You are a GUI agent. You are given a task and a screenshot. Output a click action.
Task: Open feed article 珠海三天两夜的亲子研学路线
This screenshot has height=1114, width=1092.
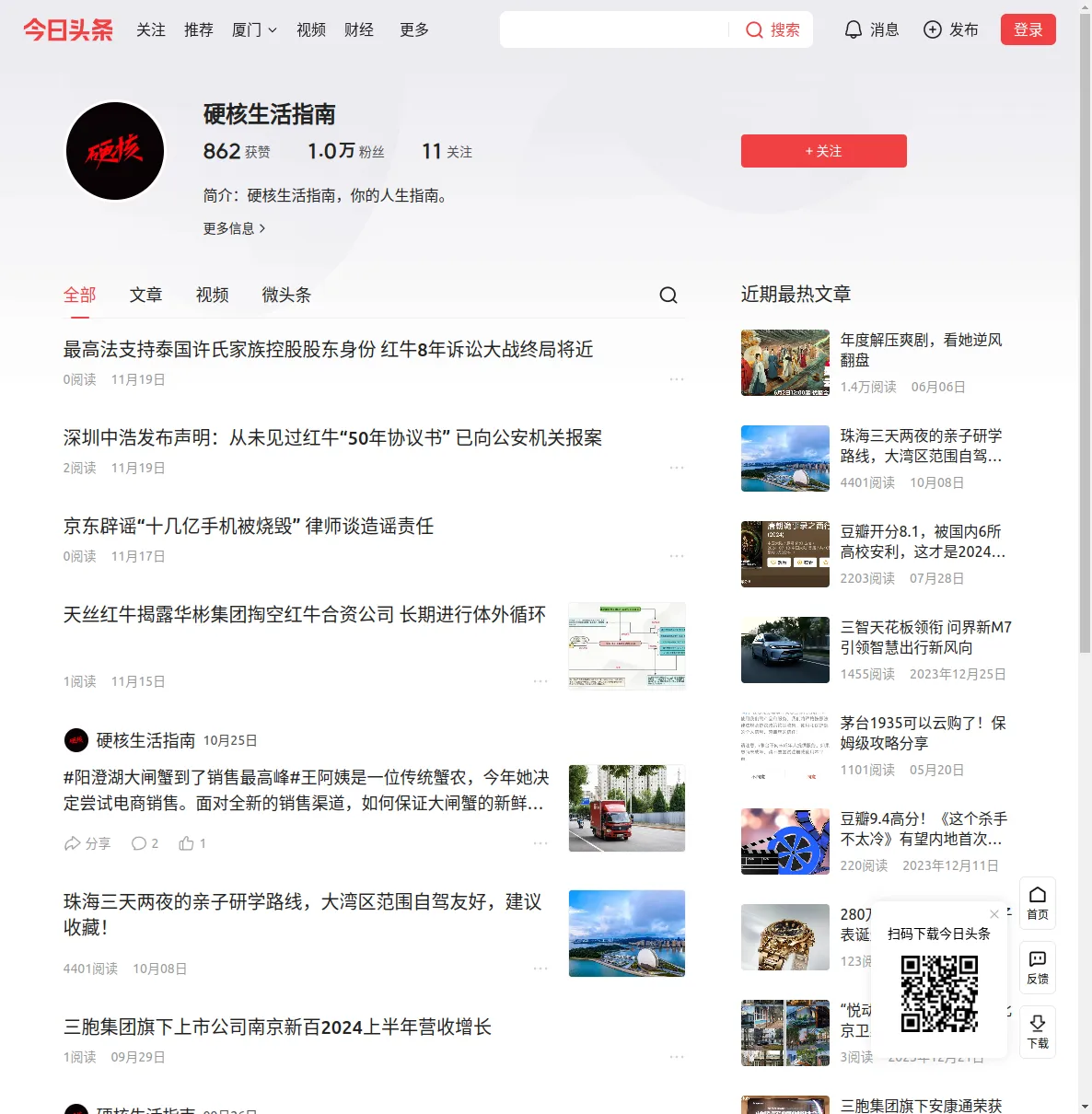[303, 914]
